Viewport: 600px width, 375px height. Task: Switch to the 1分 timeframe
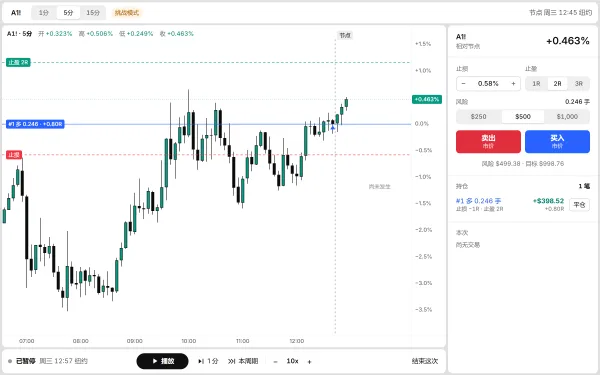tap(44, 13)
